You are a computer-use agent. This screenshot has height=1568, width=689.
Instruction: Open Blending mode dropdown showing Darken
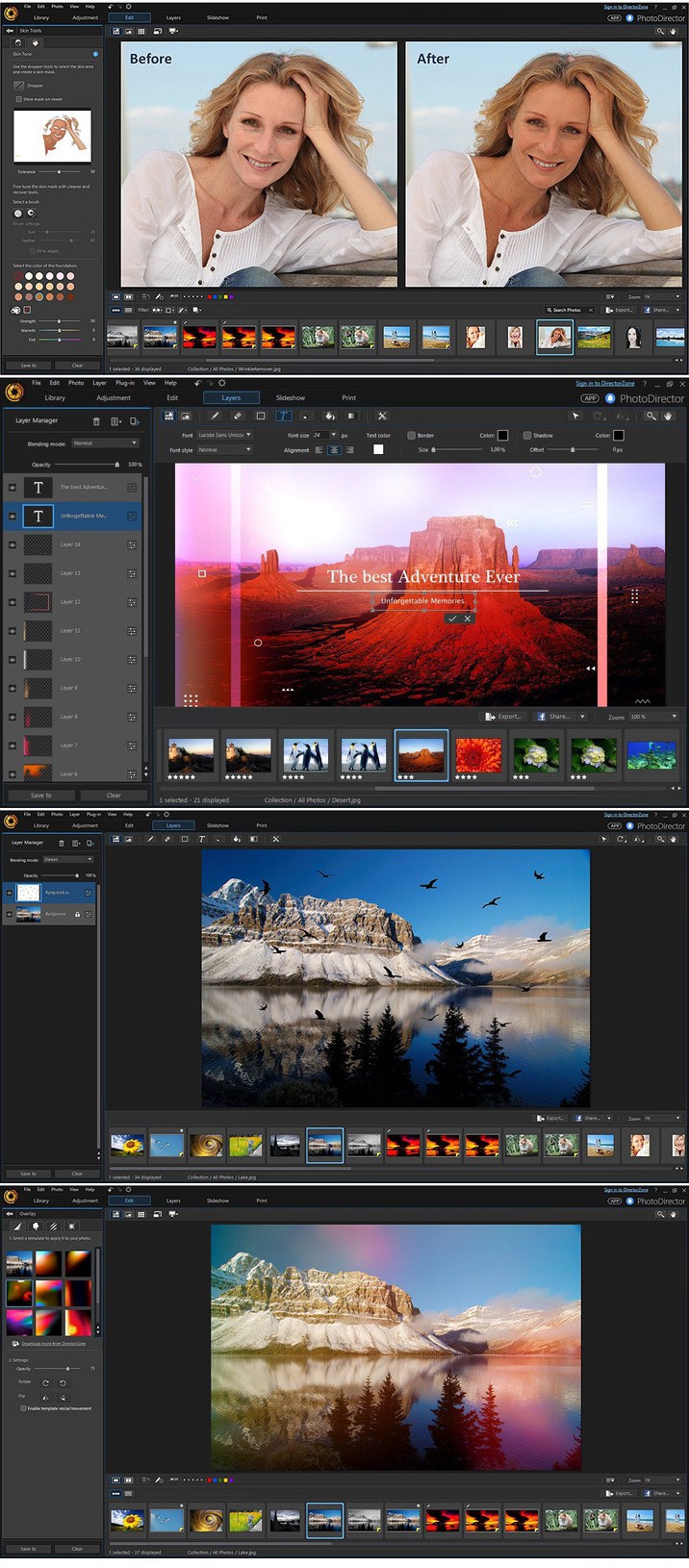pyautogui.click(x=68, y=860)
